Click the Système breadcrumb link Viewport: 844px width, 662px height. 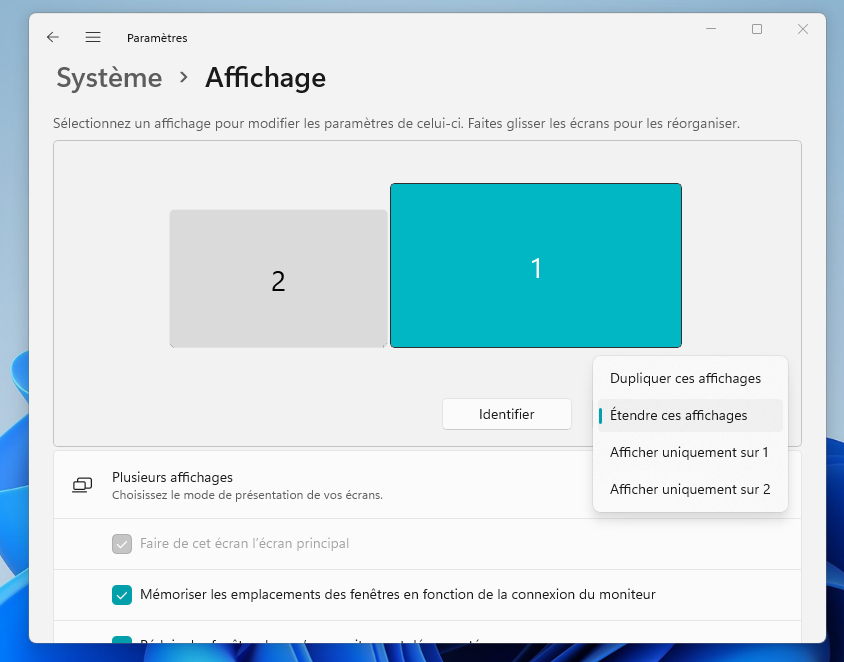109,78
